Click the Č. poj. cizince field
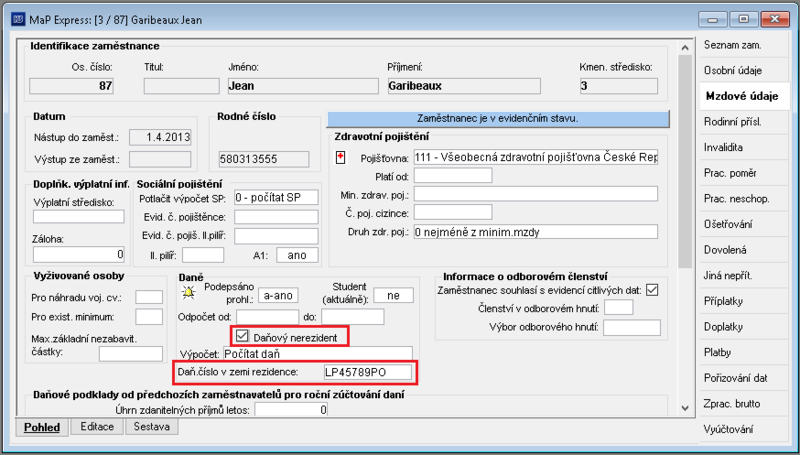The image size is (800, 455). coord(453,212)
